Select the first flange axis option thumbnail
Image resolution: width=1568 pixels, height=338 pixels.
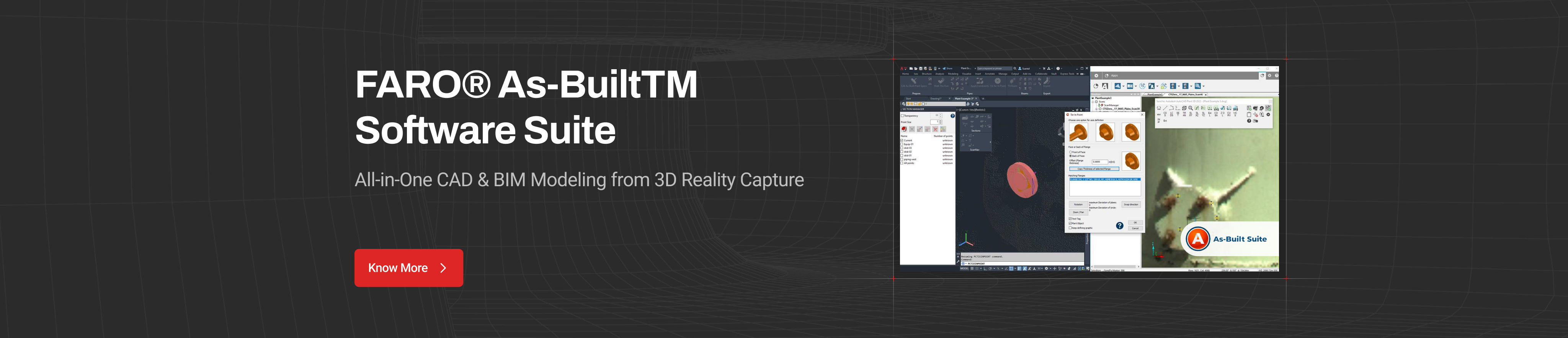click(x=1079, y=132)
